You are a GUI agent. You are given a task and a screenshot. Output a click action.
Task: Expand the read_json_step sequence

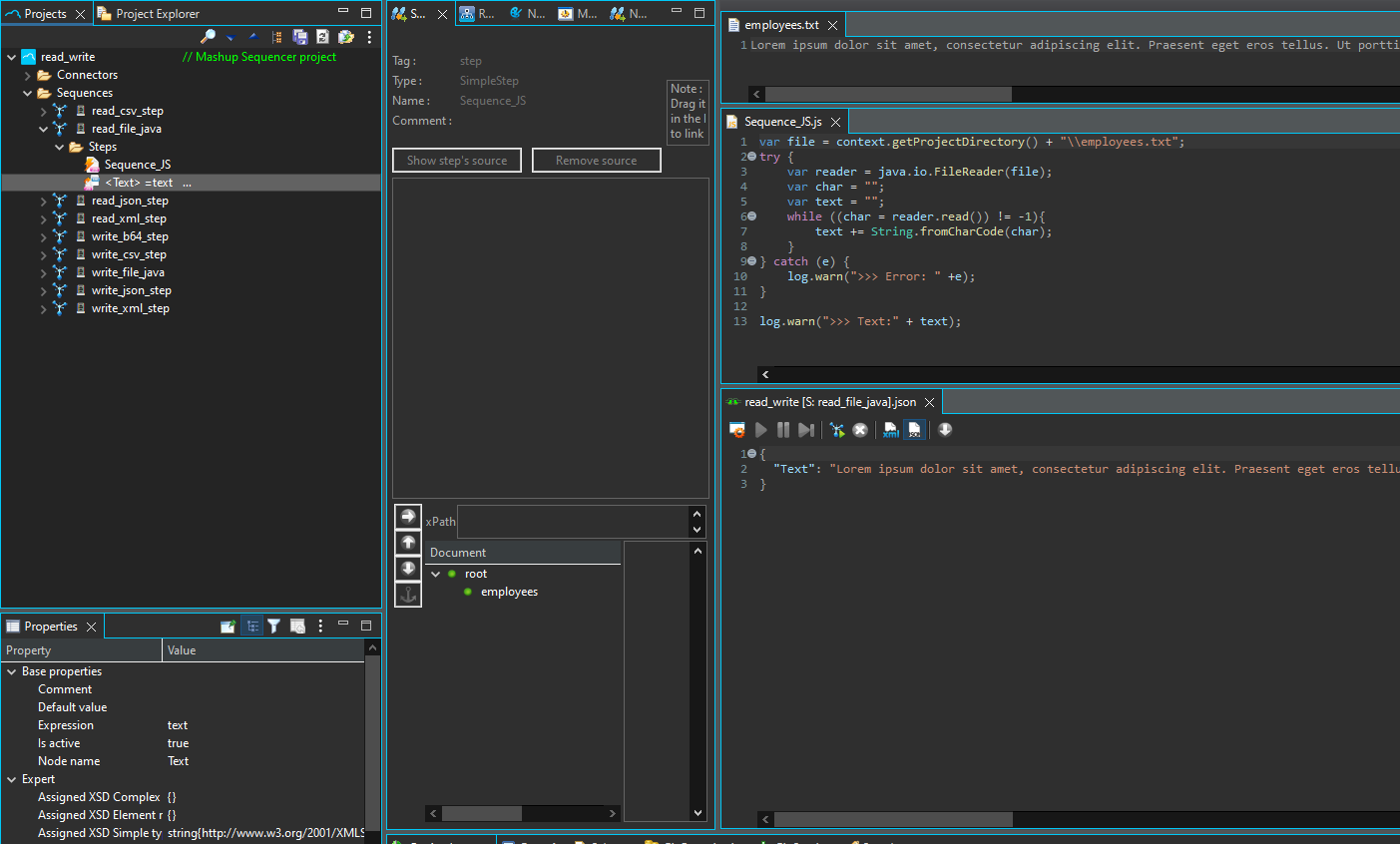point(43,202)
